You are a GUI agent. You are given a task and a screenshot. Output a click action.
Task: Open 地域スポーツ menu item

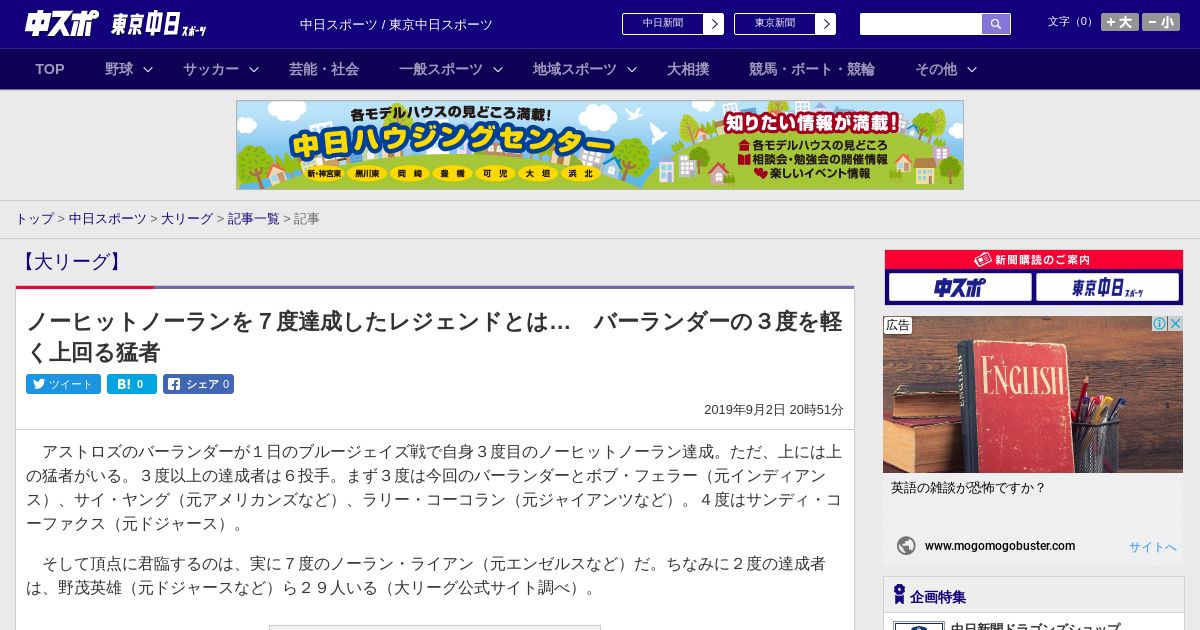point(575,69)
